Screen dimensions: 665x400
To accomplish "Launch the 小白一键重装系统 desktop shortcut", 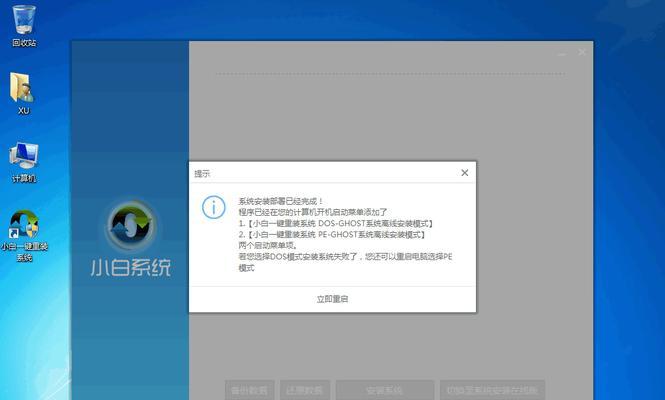I will tap(24, 235).
